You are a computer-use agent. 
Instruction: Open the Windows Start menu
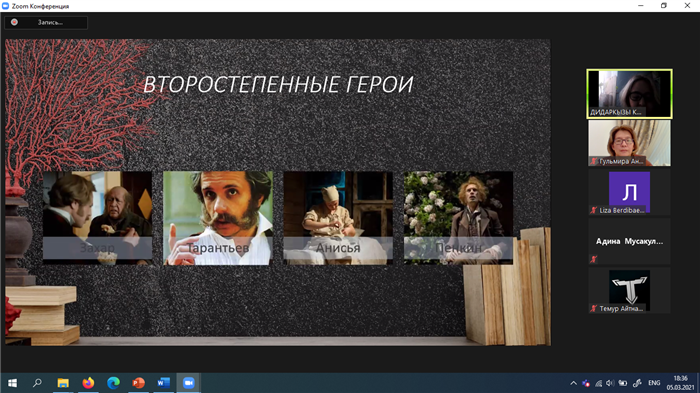[x=12, y=383]
